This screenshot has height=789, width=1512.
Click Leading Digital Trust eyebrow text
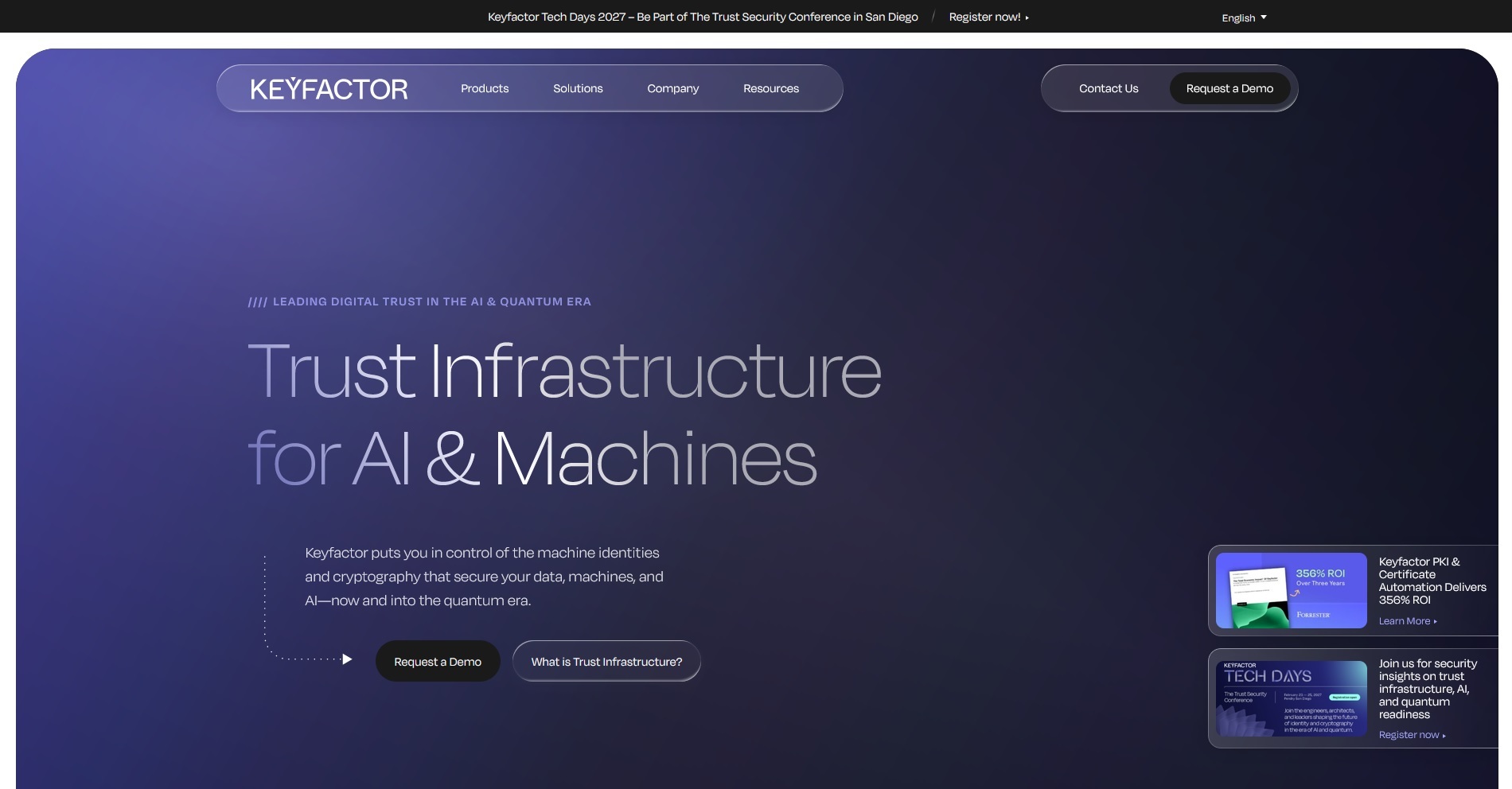point(419,301)
